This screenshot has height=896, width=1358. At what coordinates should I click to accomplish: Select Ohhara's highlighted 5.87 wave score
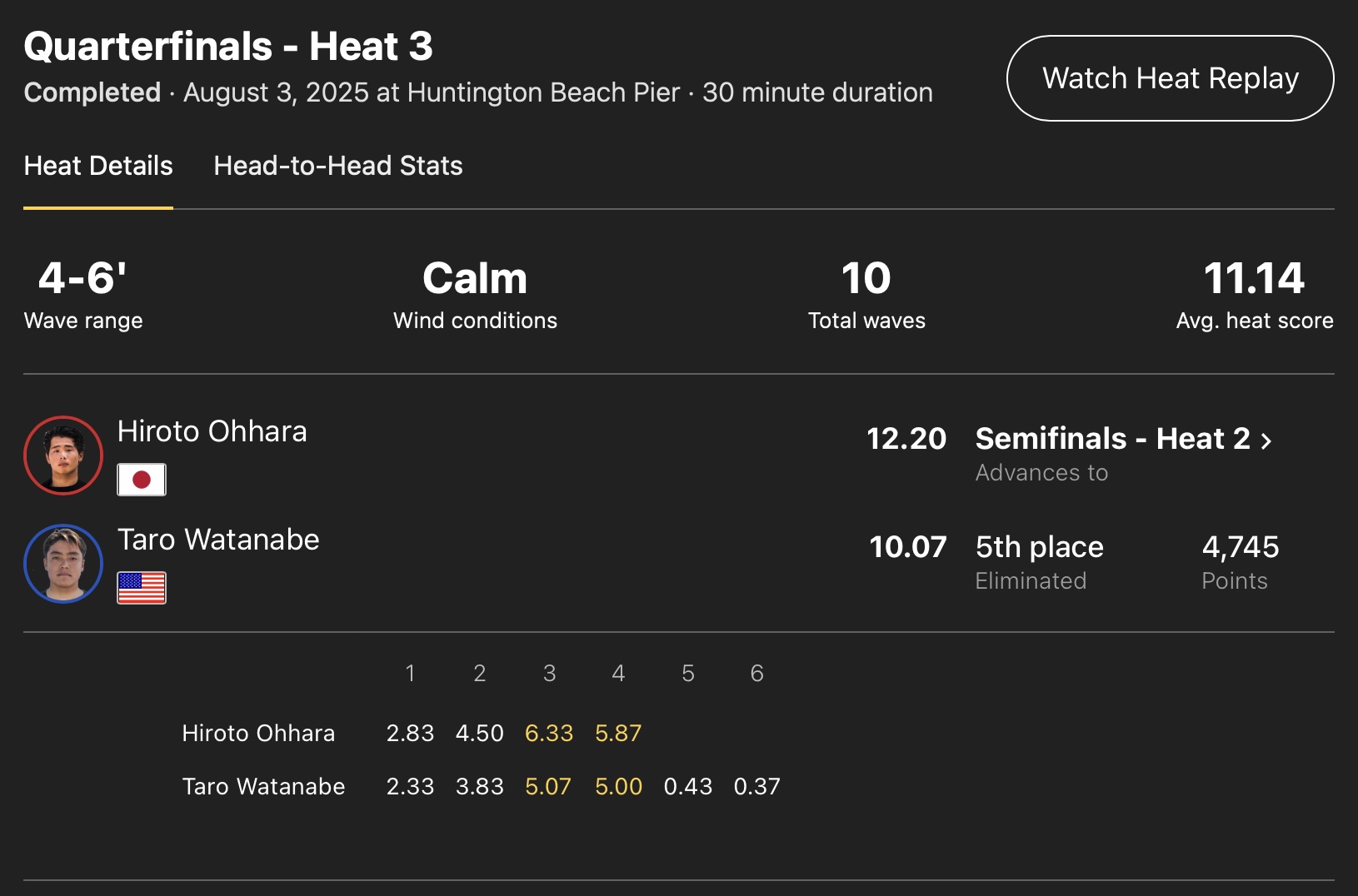click(x=618, y=733)
